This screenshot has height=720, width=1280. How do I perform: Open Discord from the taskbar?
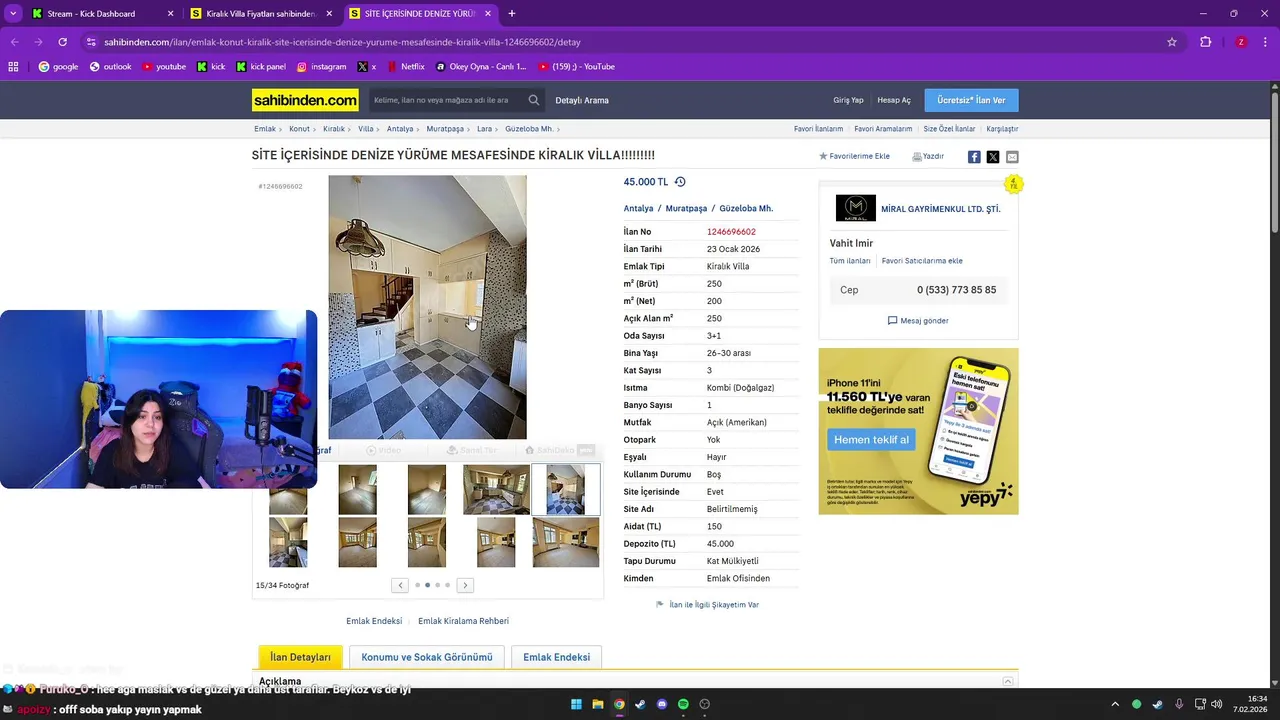click(x=662, y=704)
